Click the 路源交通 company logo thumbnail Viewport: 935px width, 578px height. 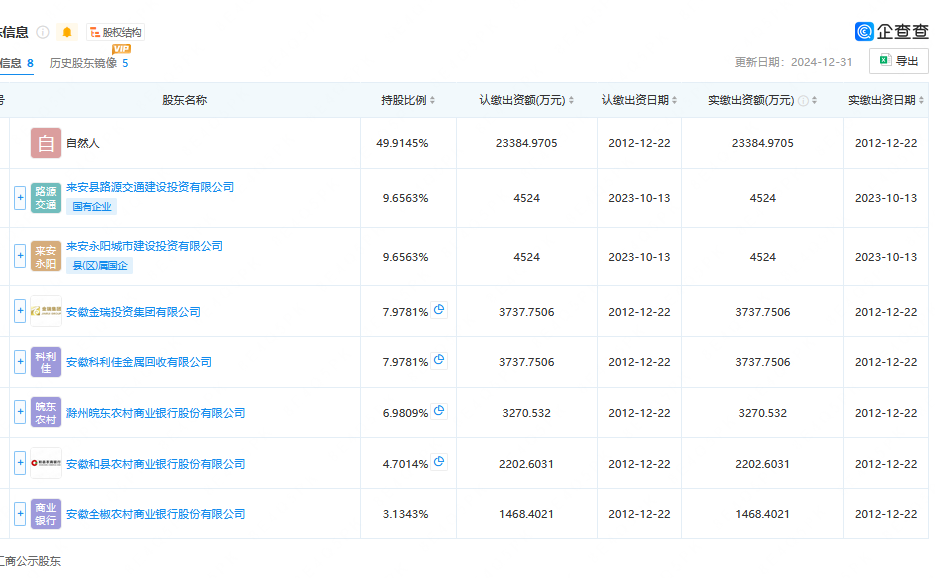pyautogui.click(x=46, y=197)
